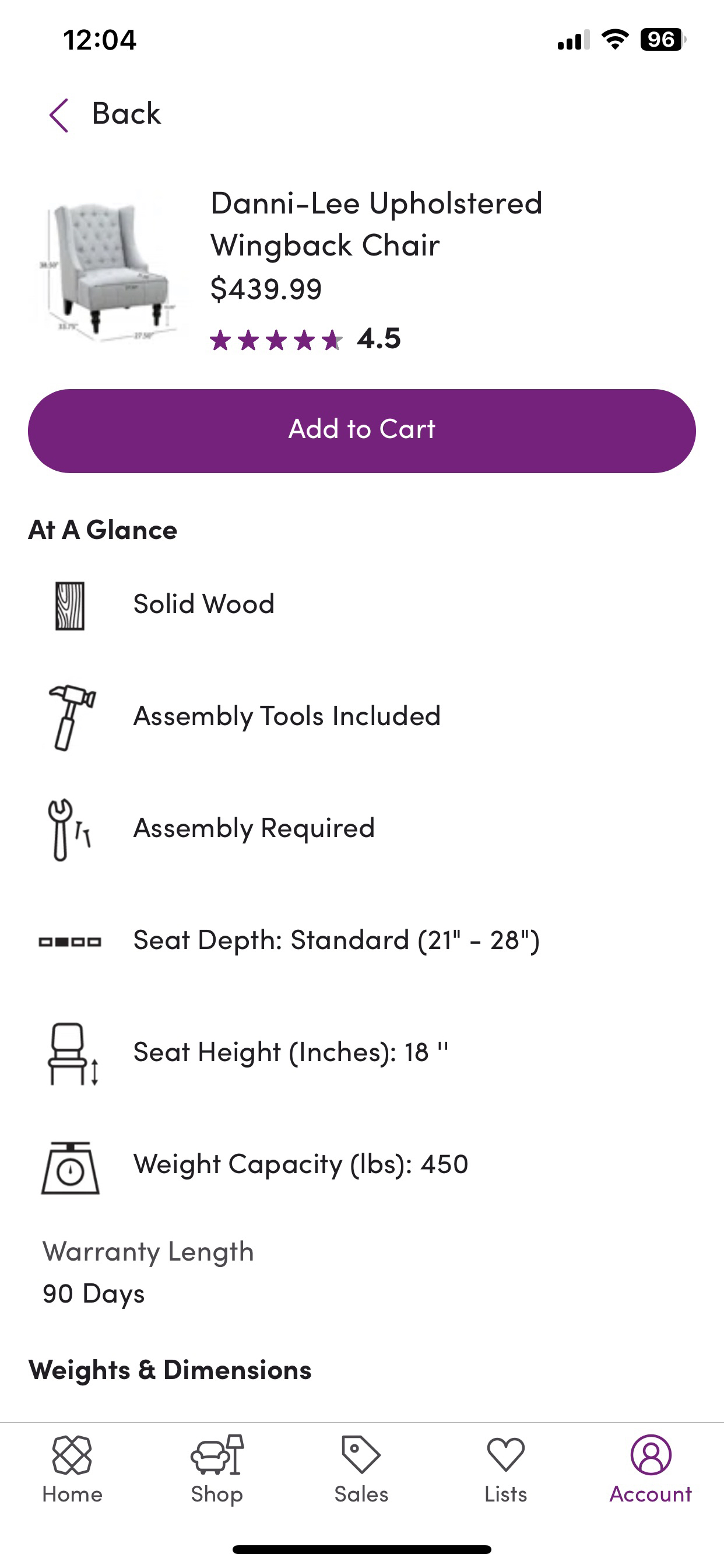724x1568 pixels.
Task: Tap the Weights & Dimensions heading
Action: click(x=170, y=1370)
